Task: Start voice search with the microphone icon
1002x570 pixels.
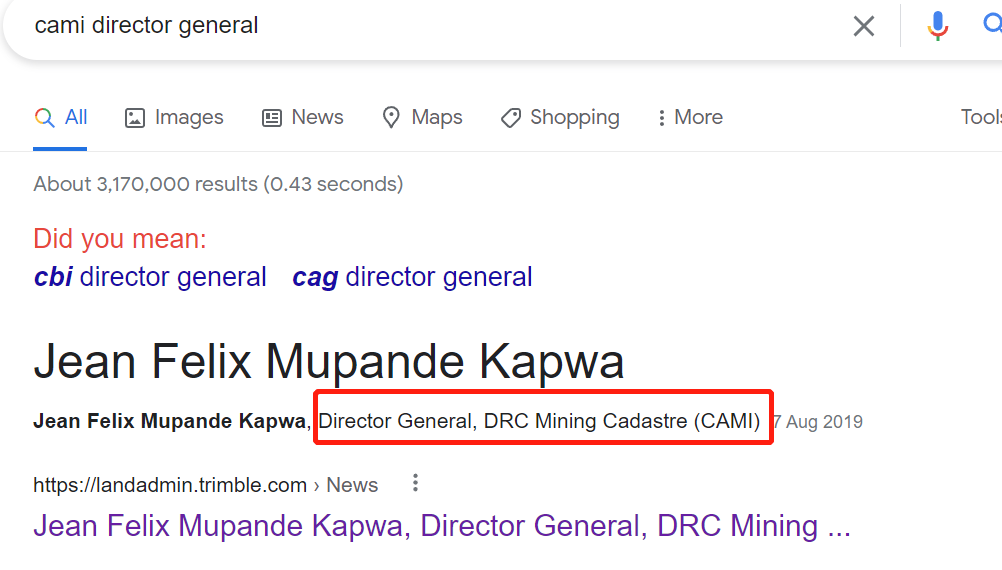Action: point(937,26)
